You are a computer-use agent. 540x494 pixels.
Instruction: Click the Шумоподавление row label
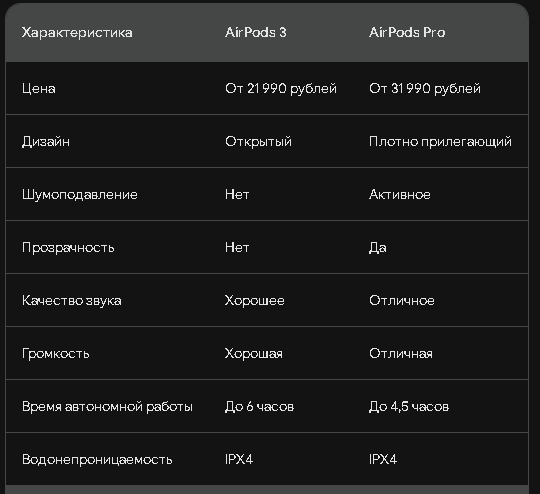(80, 195)
